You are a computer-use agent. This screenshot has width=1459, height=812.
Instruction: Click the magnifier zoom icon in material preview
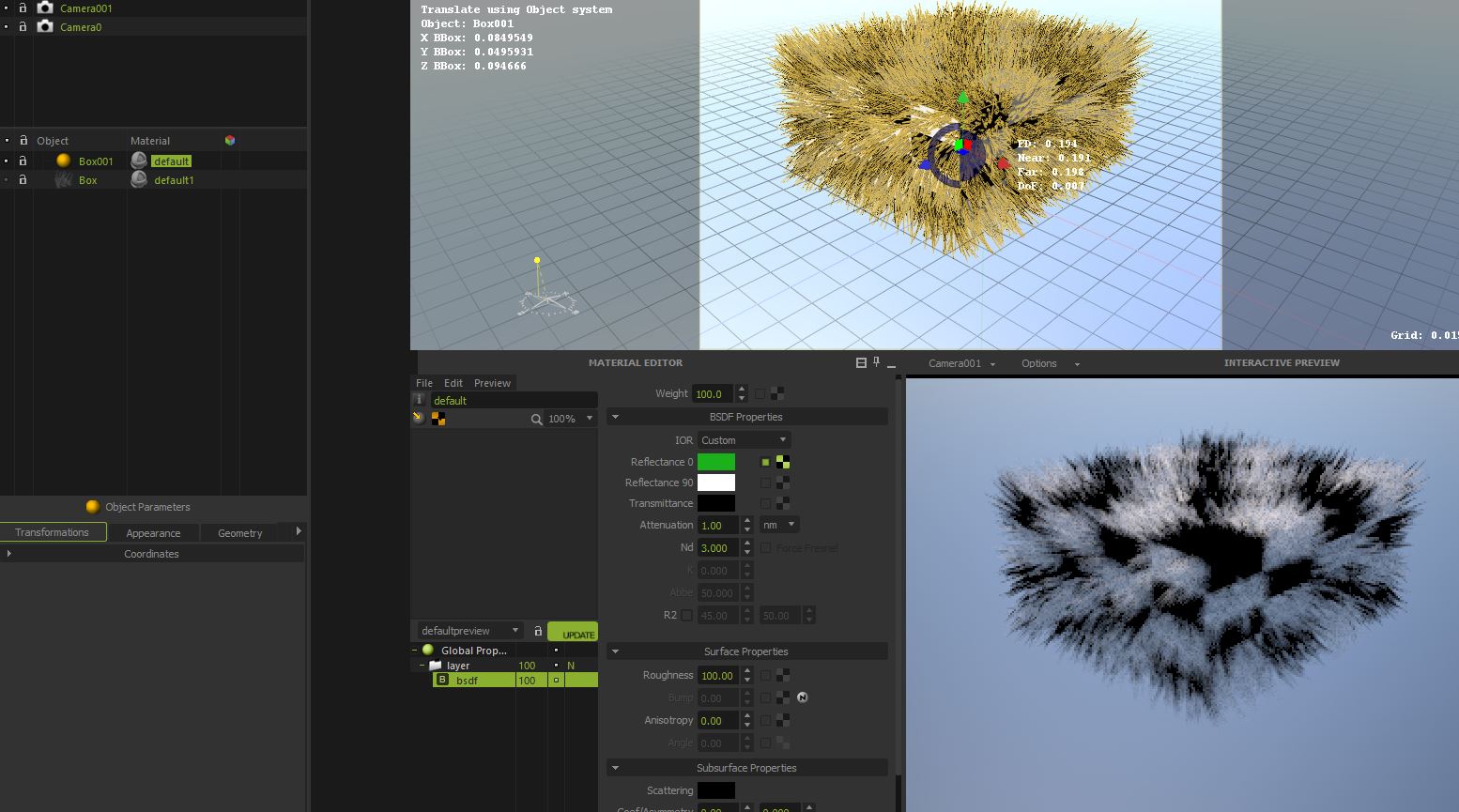pos(536,419)
